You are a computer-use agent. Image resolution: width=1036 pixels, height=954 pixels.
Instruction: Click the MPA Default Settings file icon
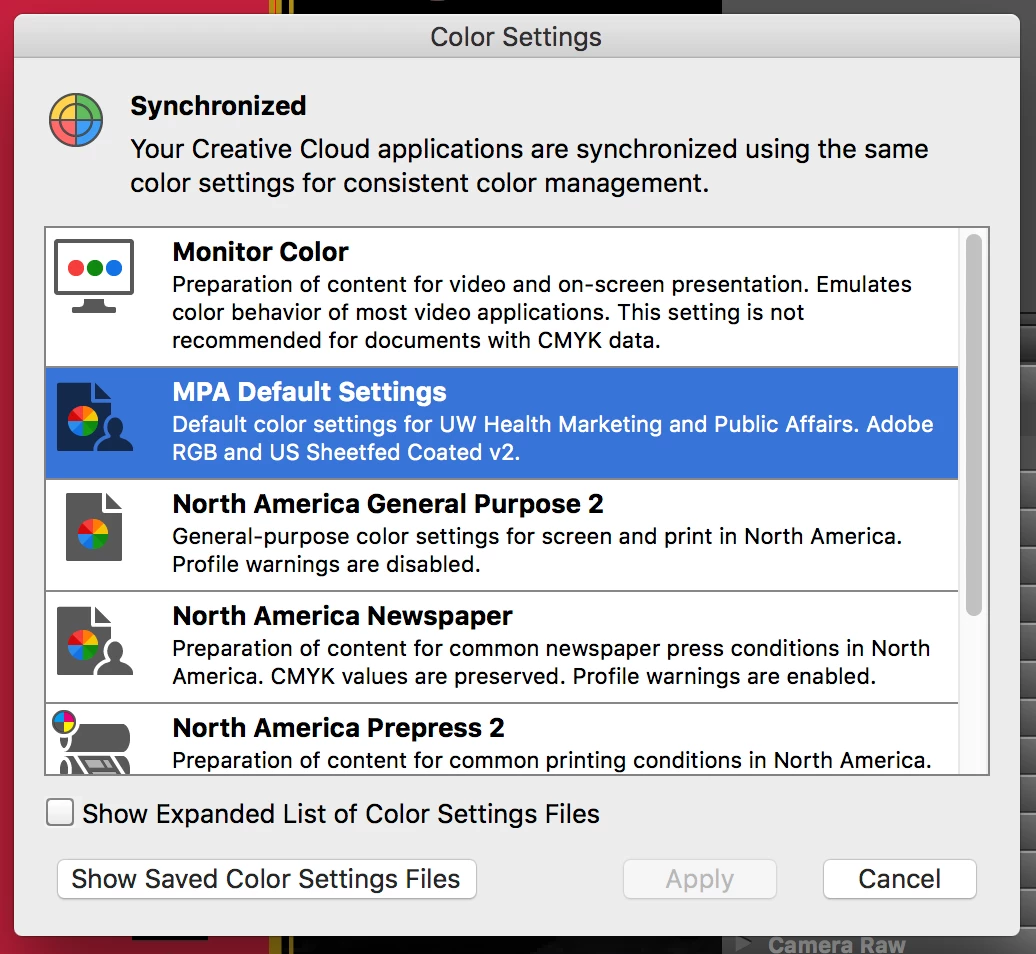pyautogui.click(x=94, y=417)
